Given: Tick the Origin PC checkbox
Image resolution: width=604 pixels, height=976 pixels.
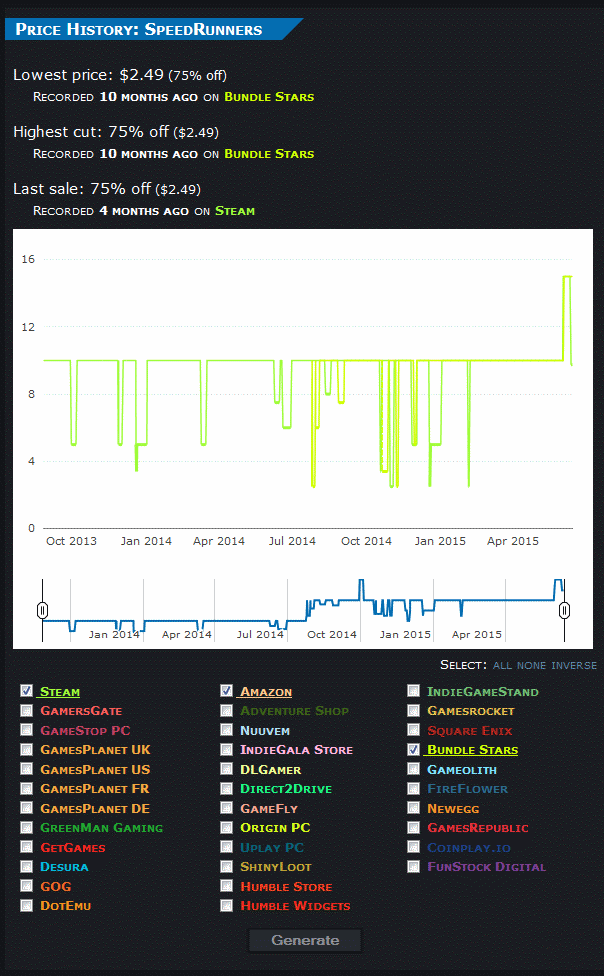Looking at the screenshot, I should pyautogui.click(x=227, y=827).
